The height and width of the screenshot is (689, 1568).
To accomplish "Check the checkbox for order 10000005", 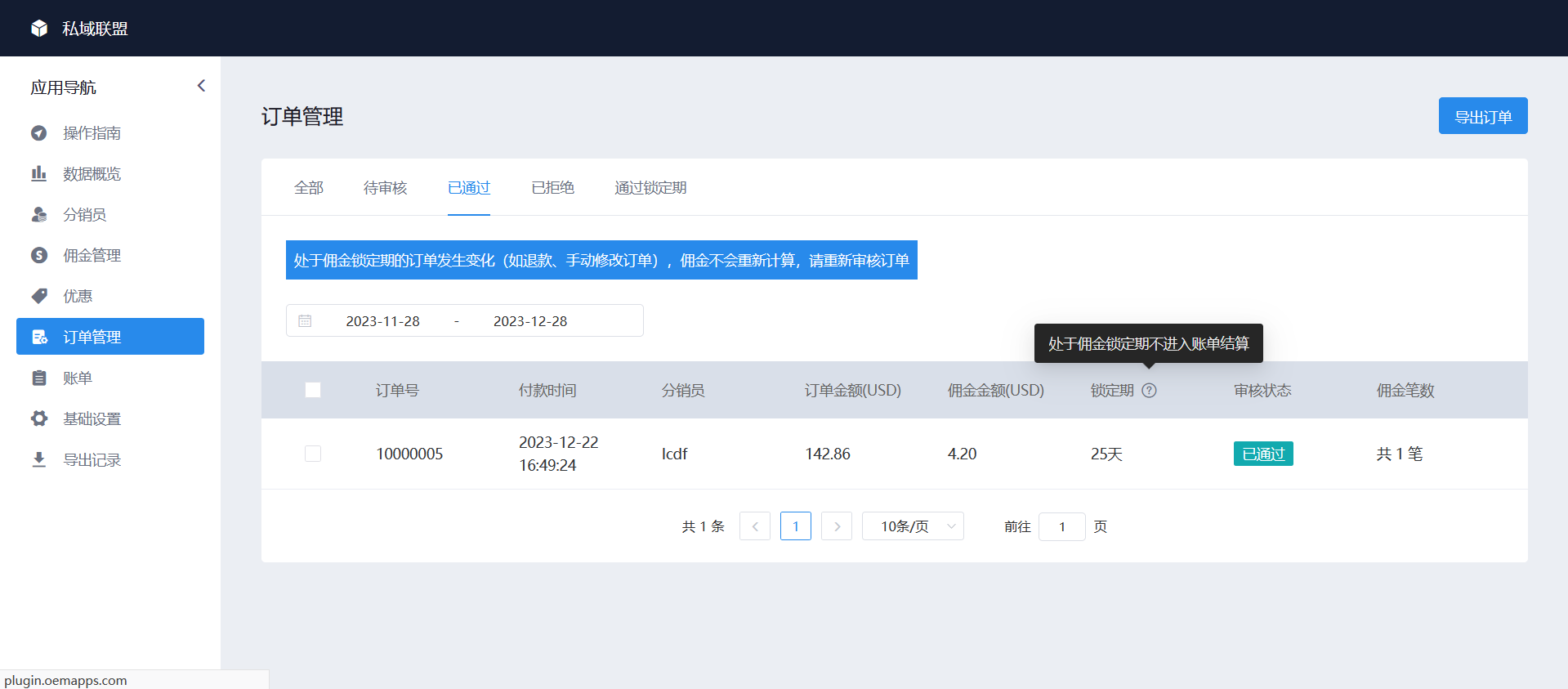I will pyautogui.click(x=313, y=454).
